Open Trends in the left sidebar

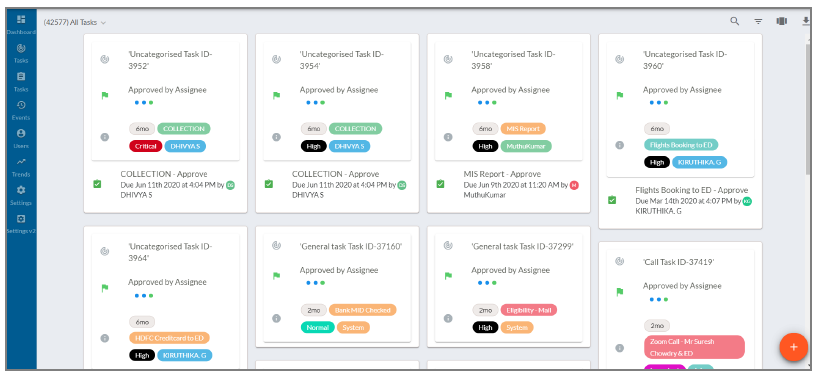click(21, 167)
